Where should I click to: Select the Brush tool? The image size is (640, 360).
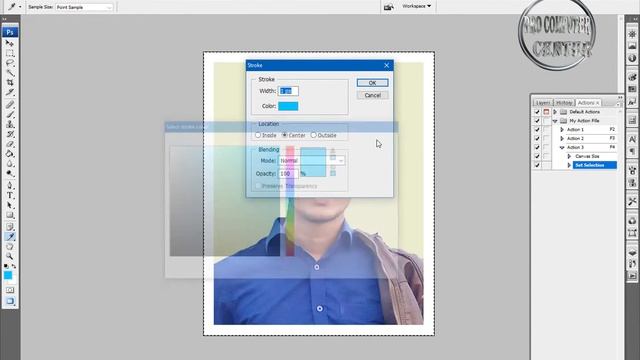click(x=10, y=114)
